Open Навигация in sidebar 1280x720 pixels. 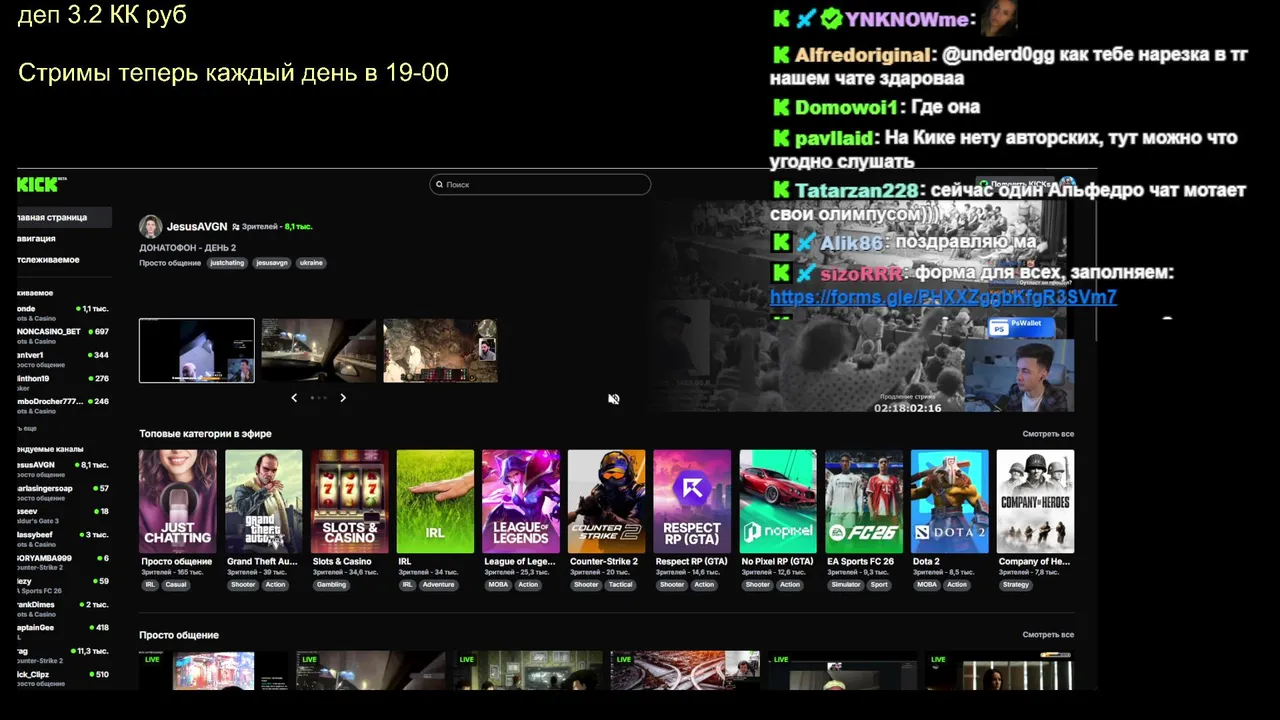coord(64,239)
